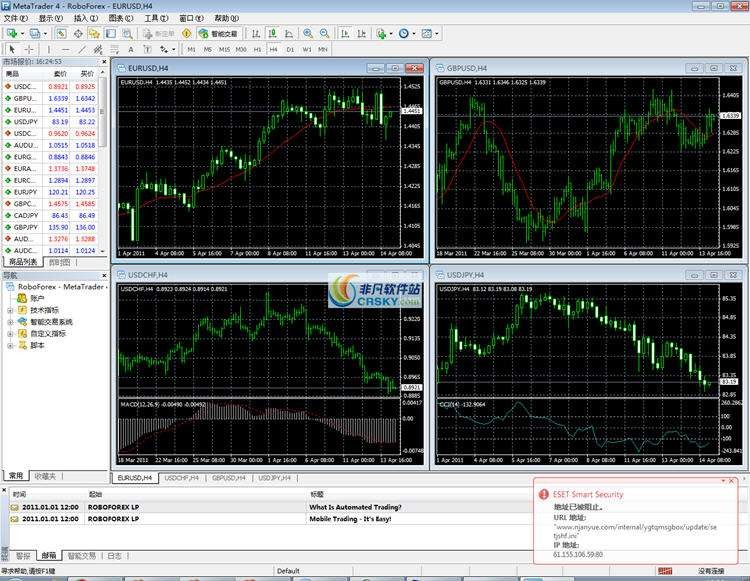Open the 'Mobile Trading - It's Easy!' message

coord(350,519)
